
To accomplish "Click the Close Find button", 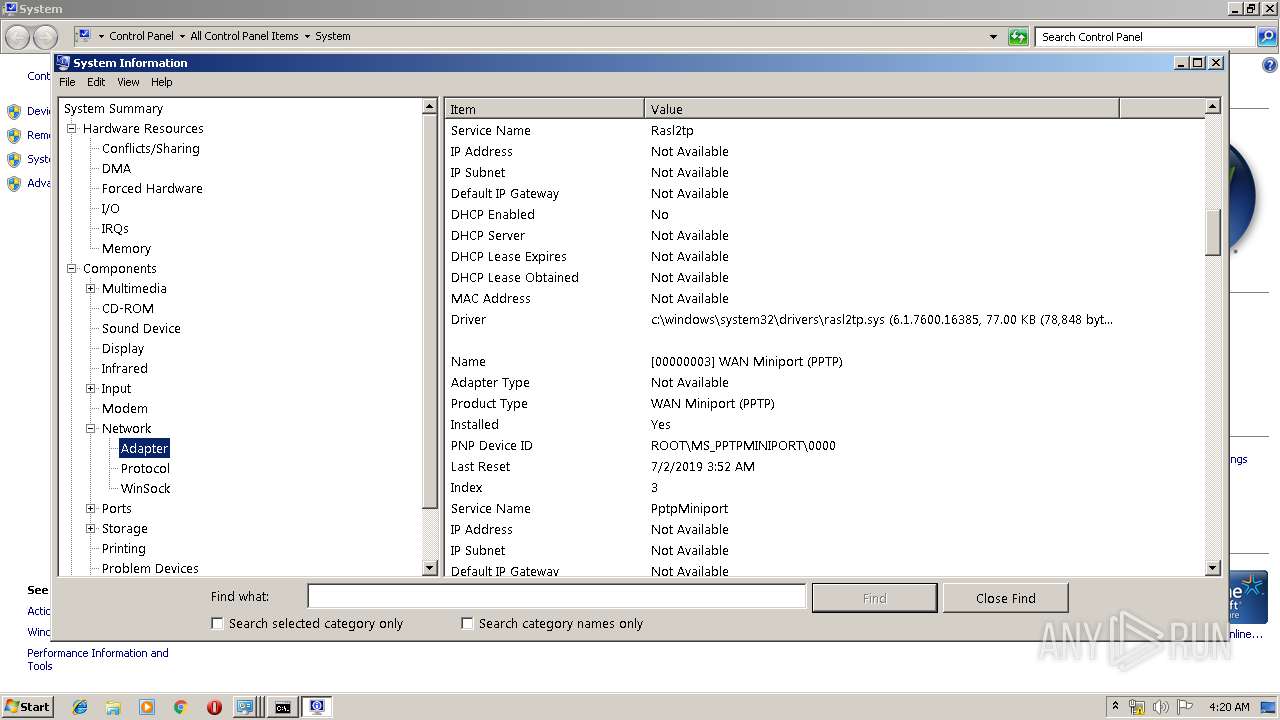I will pyautogui.click(x=1005, y=598).
